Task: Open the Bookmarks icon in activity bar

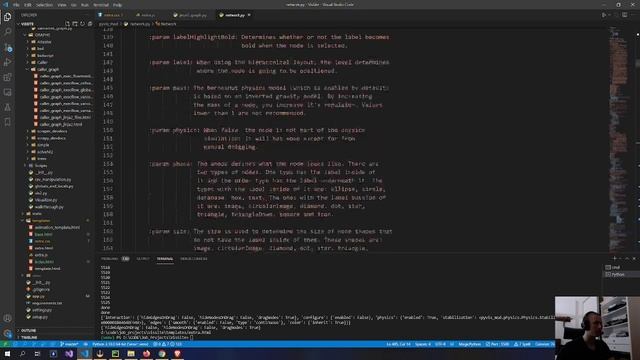Action: [7, 122]
